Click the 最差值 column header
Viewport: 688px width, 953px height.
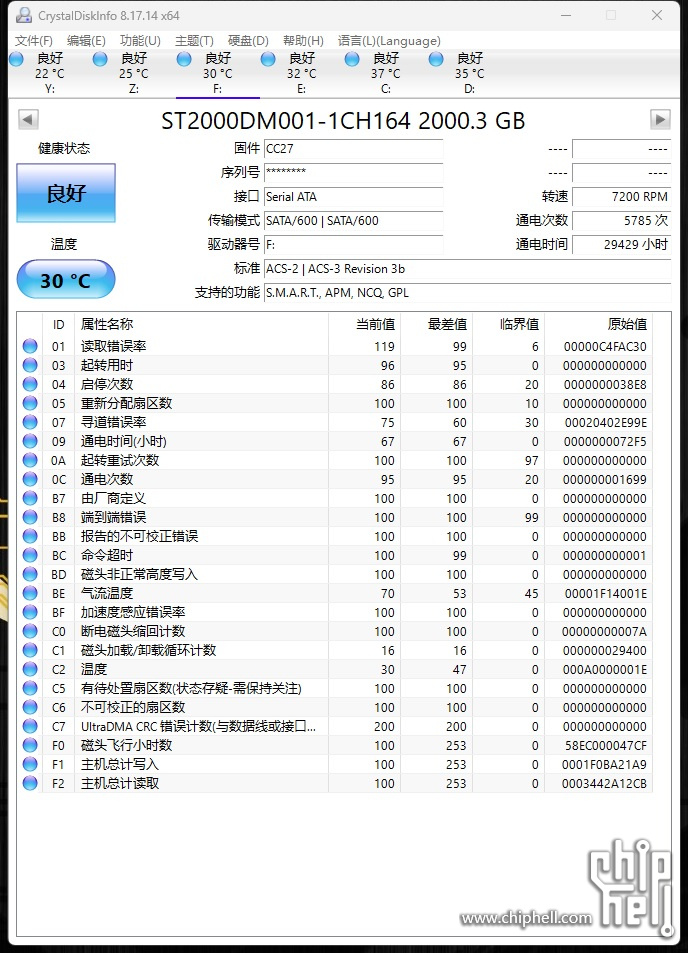click(437, 325)
